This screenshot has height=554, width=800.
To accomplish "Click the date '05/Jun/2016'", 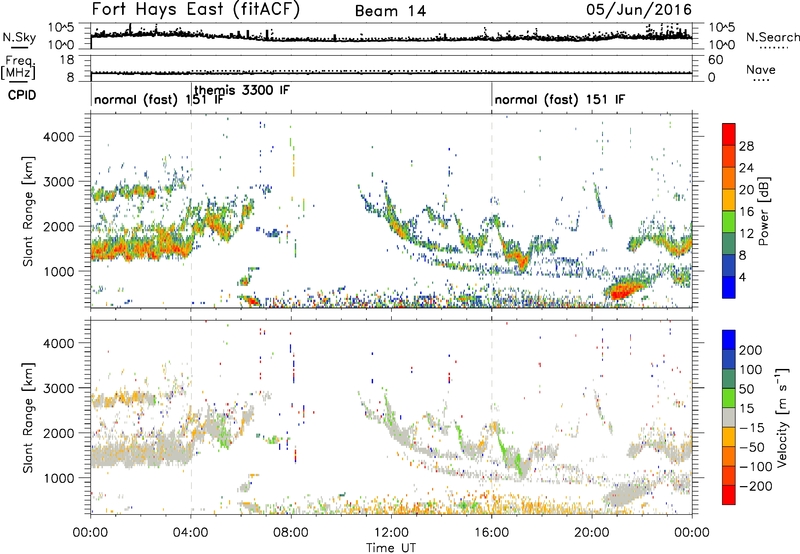I will pos(639,10).
